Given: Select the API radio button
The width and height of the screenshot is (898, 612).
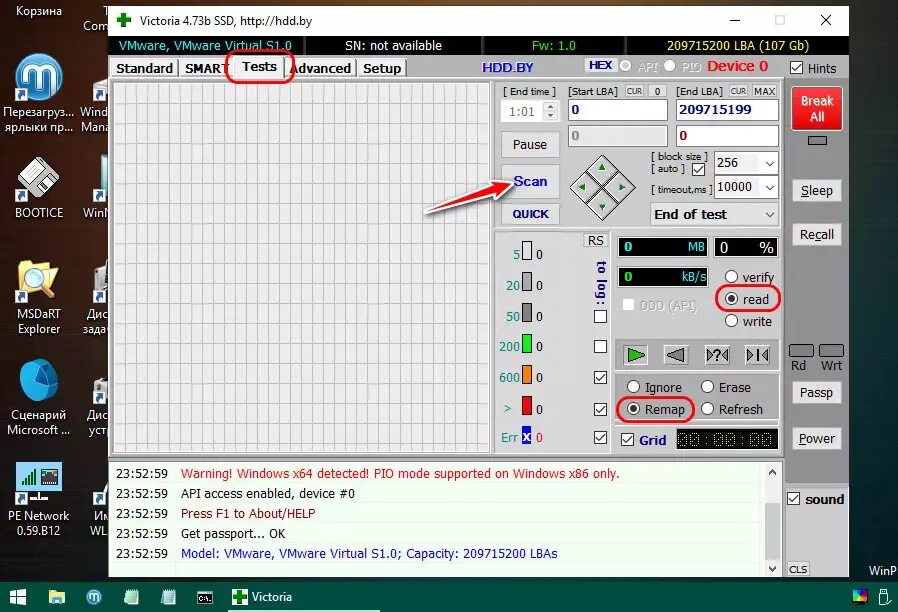Looking at the screenshot, I should [625, 66].
